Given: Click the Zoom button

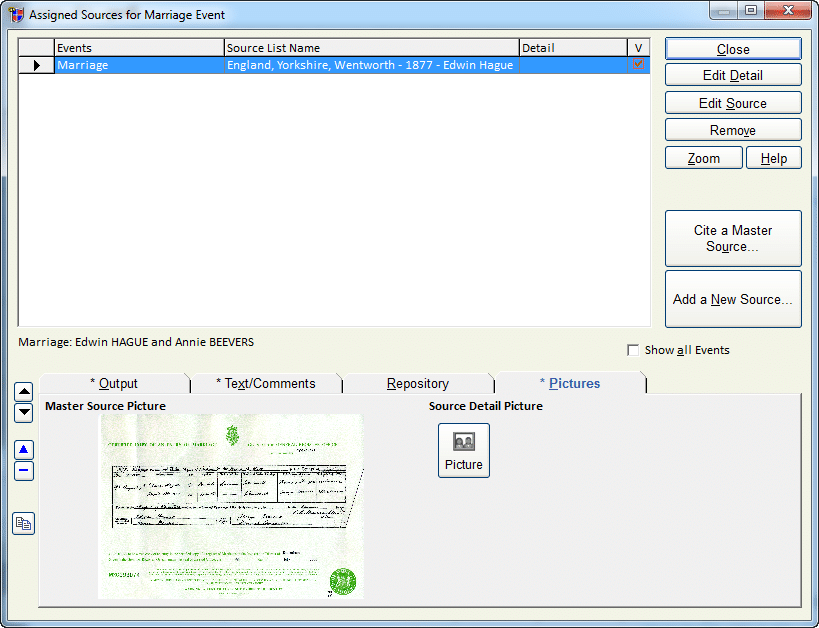Looking at the screenshot, I should click(704, 158).
